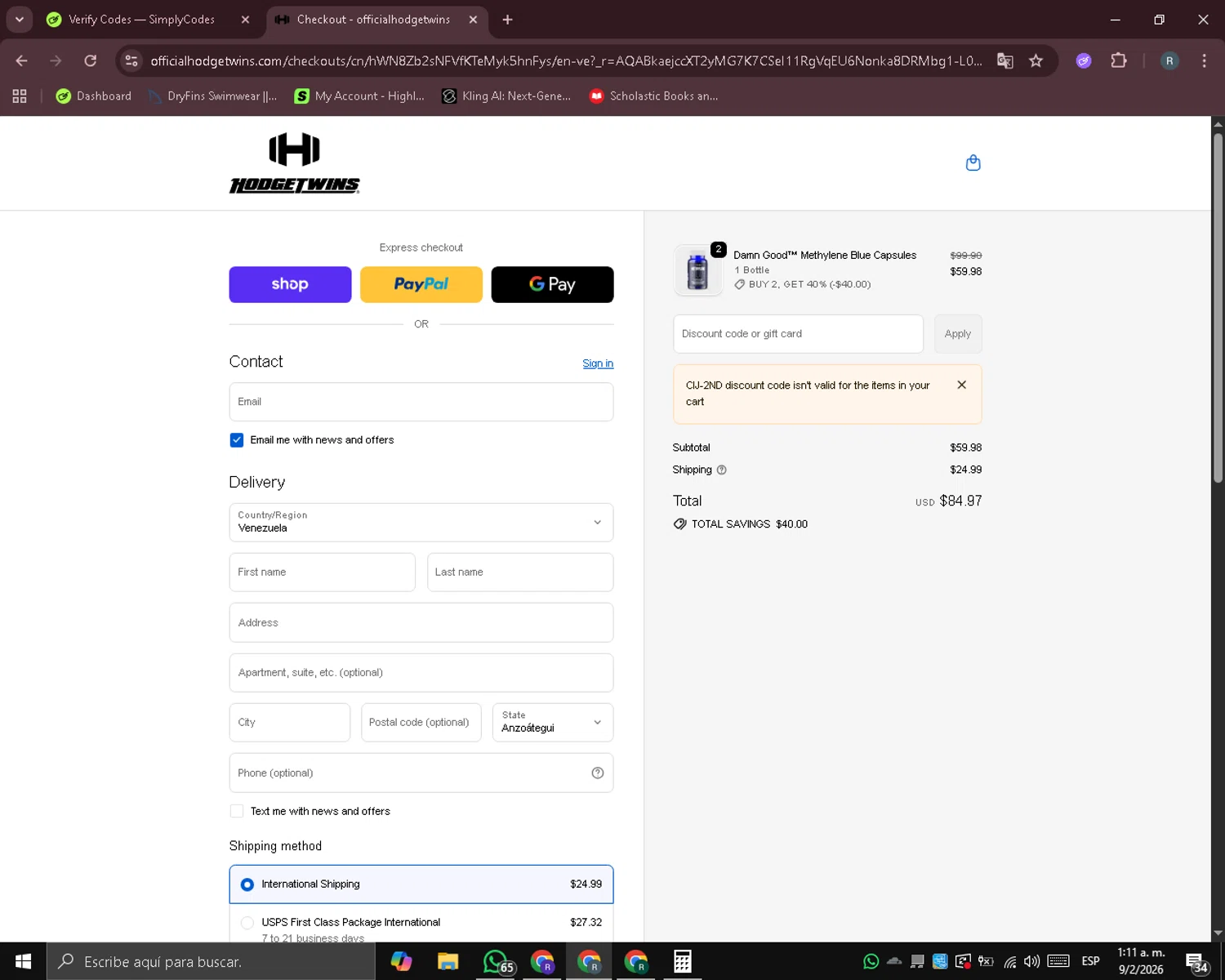Image resolution: width=1225 pixels, height=980 pixels.
Task: Focus the Last name field
Action: 520,572
